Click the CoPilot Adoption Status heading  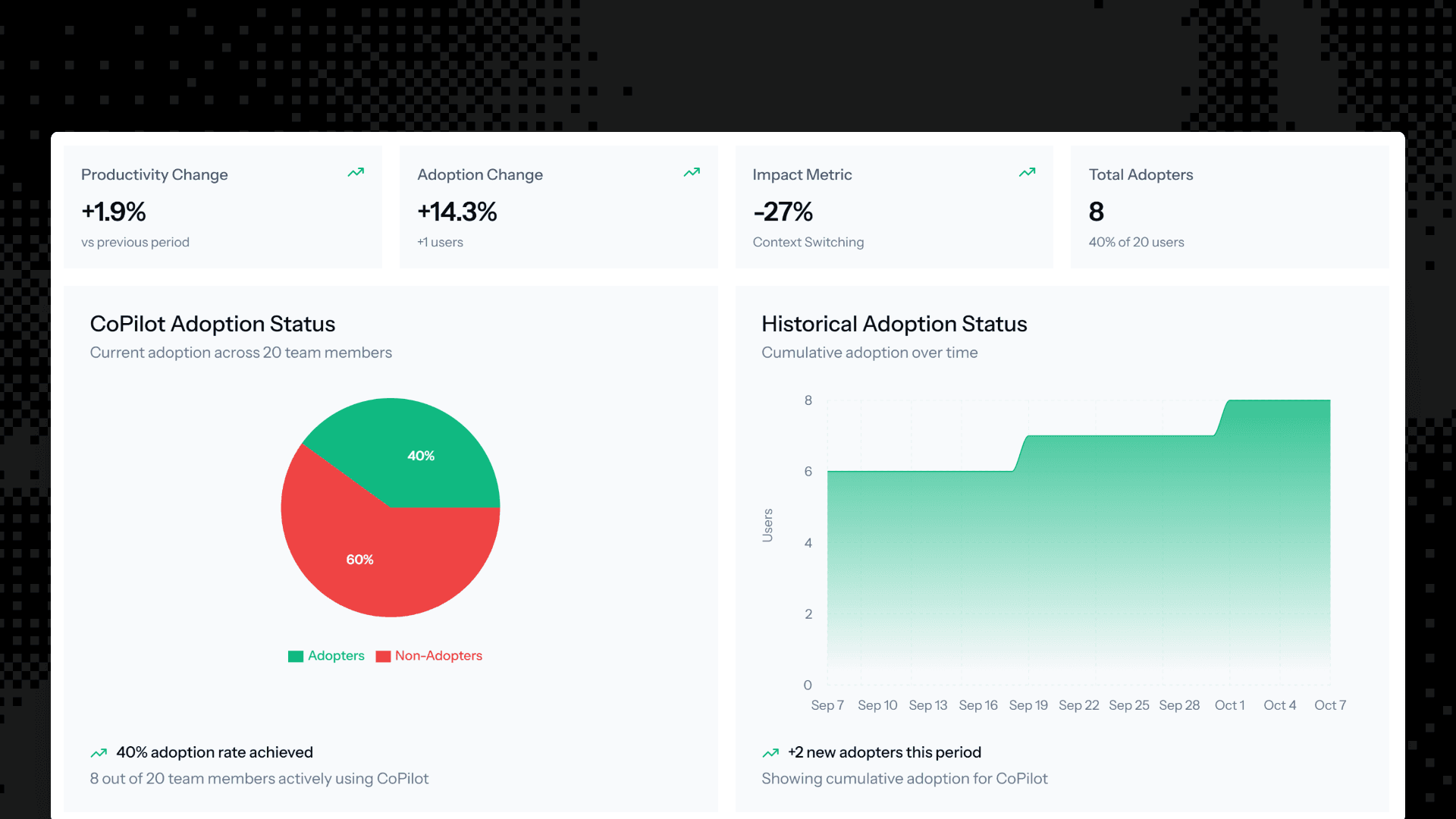pos(212,324)
